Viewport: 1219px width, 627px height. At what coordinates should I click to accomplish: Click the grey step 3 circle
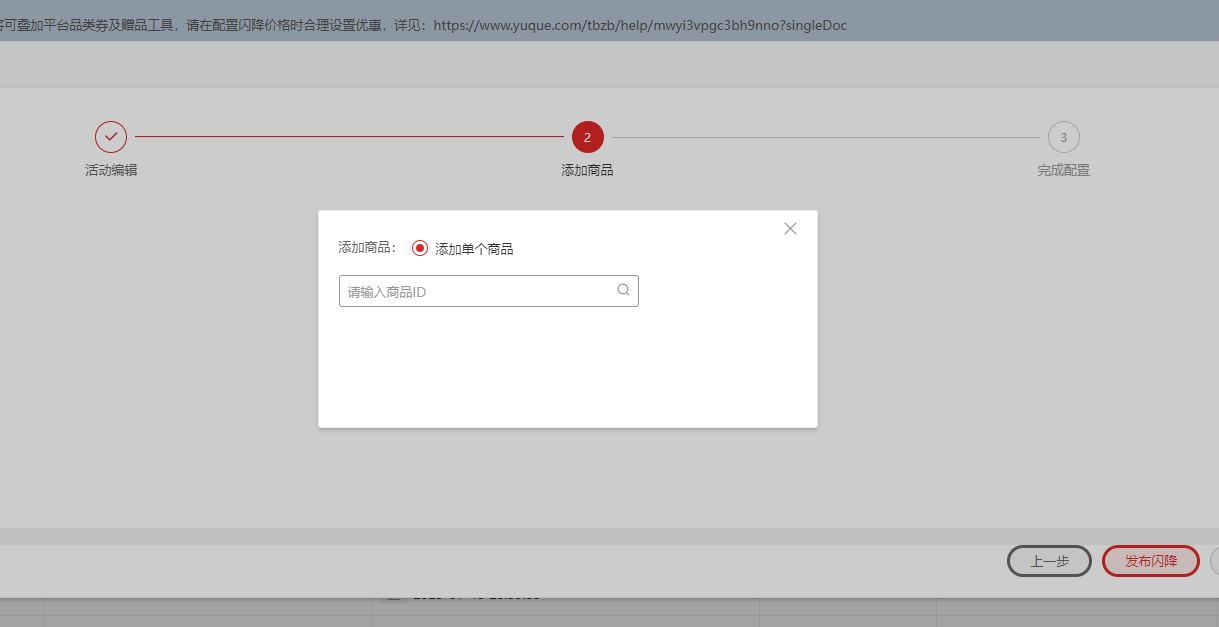coord(1063,137)
